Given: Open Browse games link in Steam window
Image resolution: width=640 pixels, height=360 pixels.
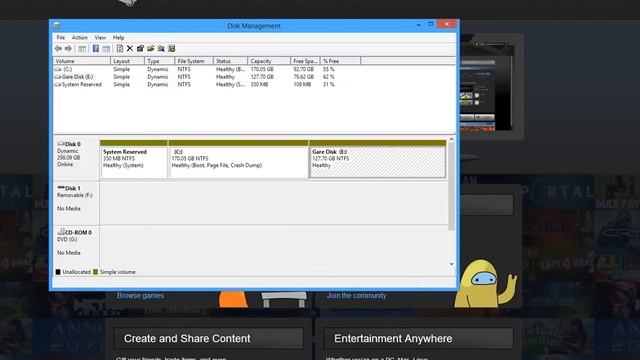Looking at the screenshot, I should click(x=140, y=296).
